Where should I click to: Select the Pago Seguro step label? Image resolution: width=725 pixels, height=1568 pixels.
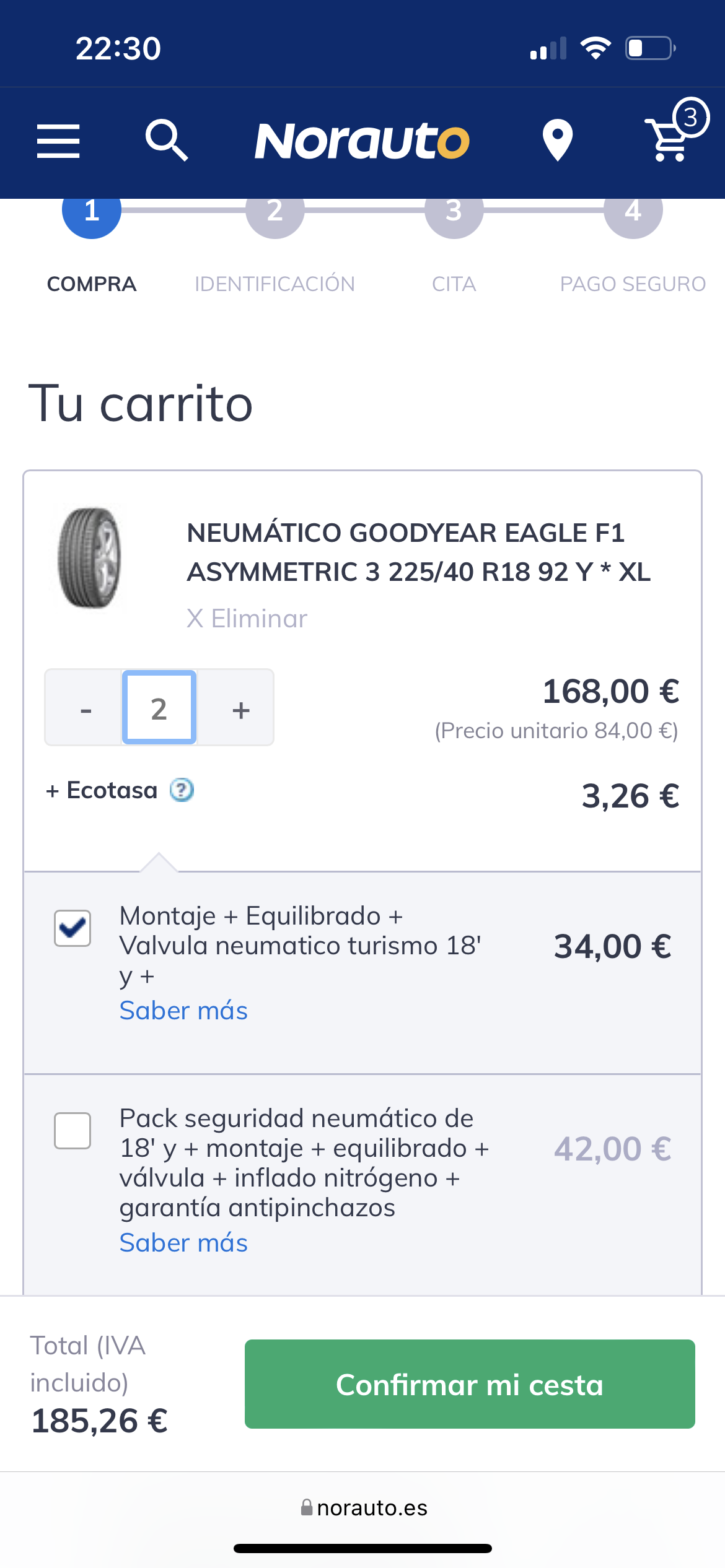(x=632, y=284)
